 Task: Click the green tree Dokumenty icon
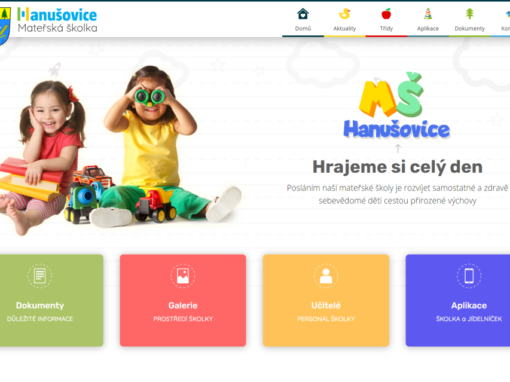coord(470,14)
